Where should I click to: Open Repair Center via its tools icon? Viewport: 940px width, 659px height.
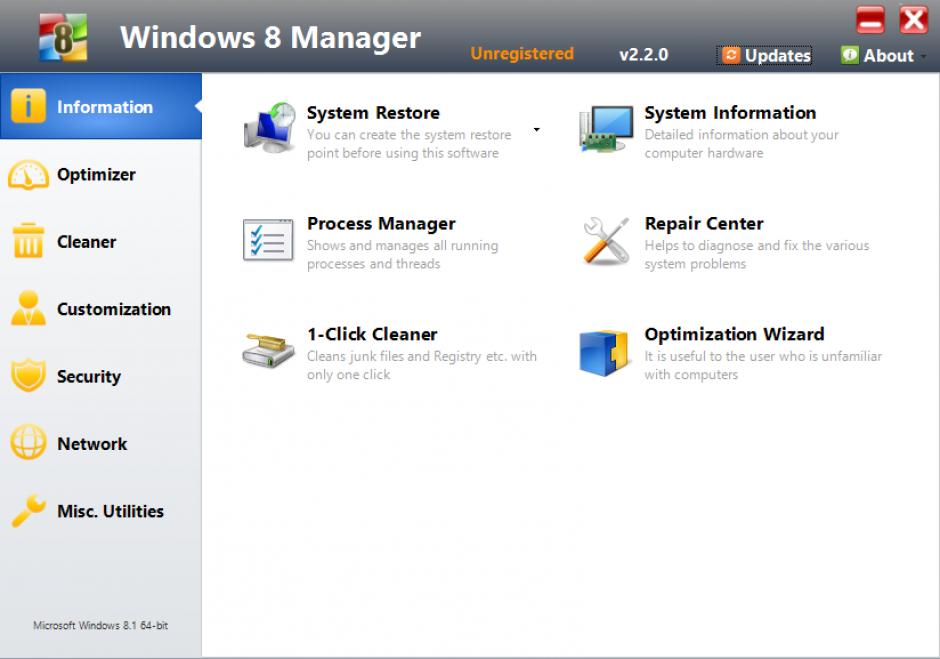(606, 240)
